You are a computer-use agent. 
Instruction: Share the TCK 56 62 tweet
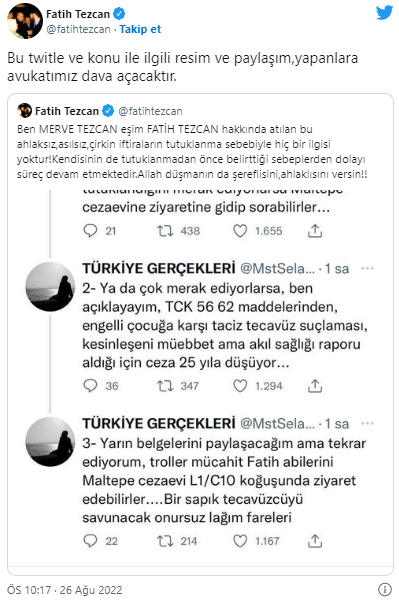(x=315, y=385)
